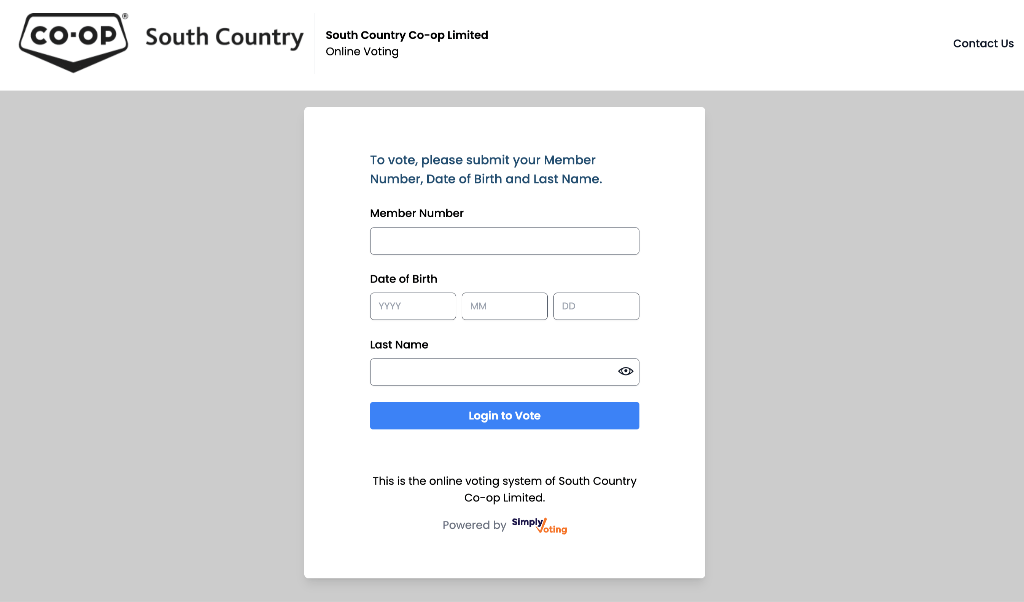Click the Date of Birth label
Viewport: 1024px width, 602px height.
pos(403,279)
